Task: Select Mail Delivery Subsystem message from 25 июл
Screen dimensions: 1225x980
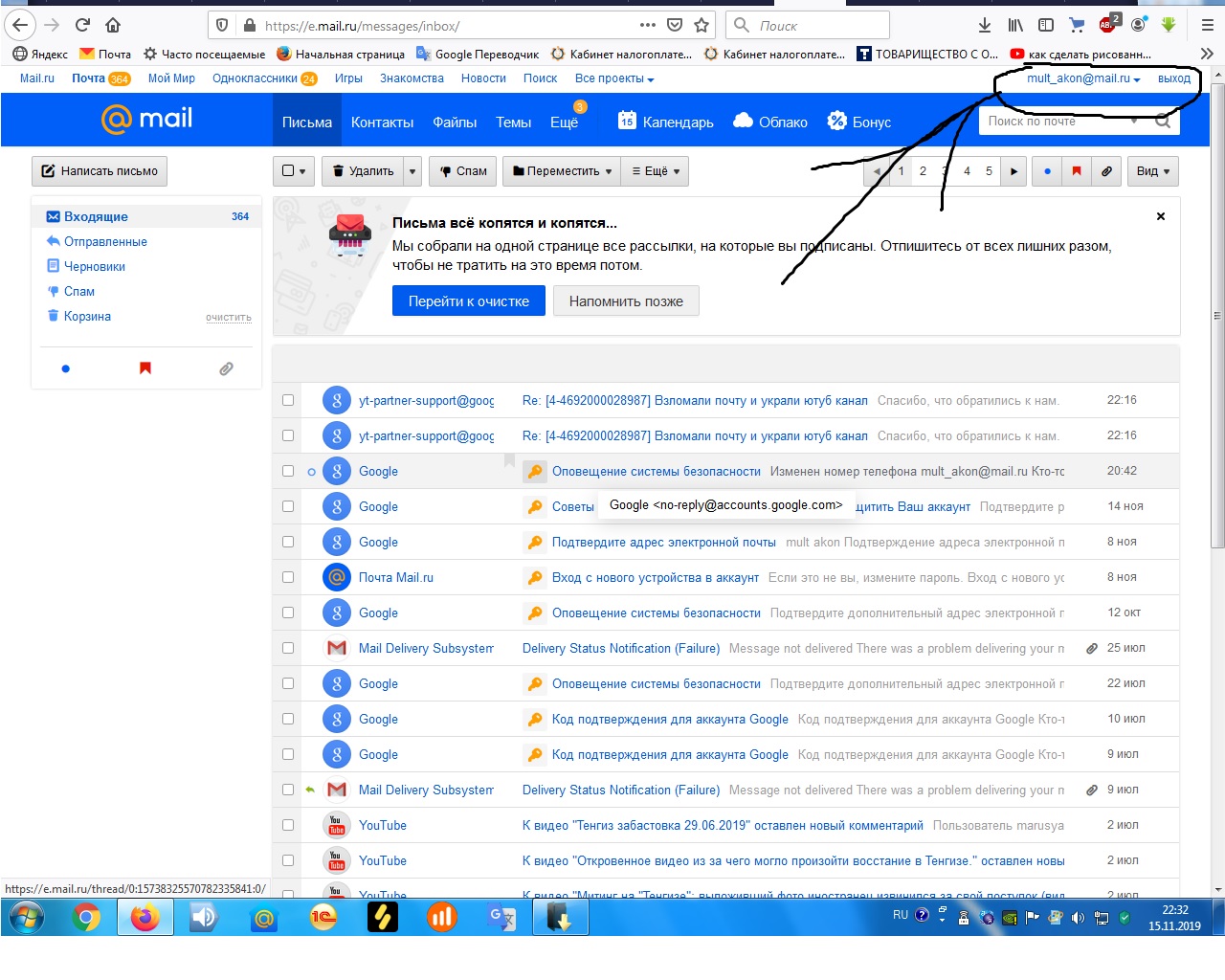Action: (x=288, y=648)
